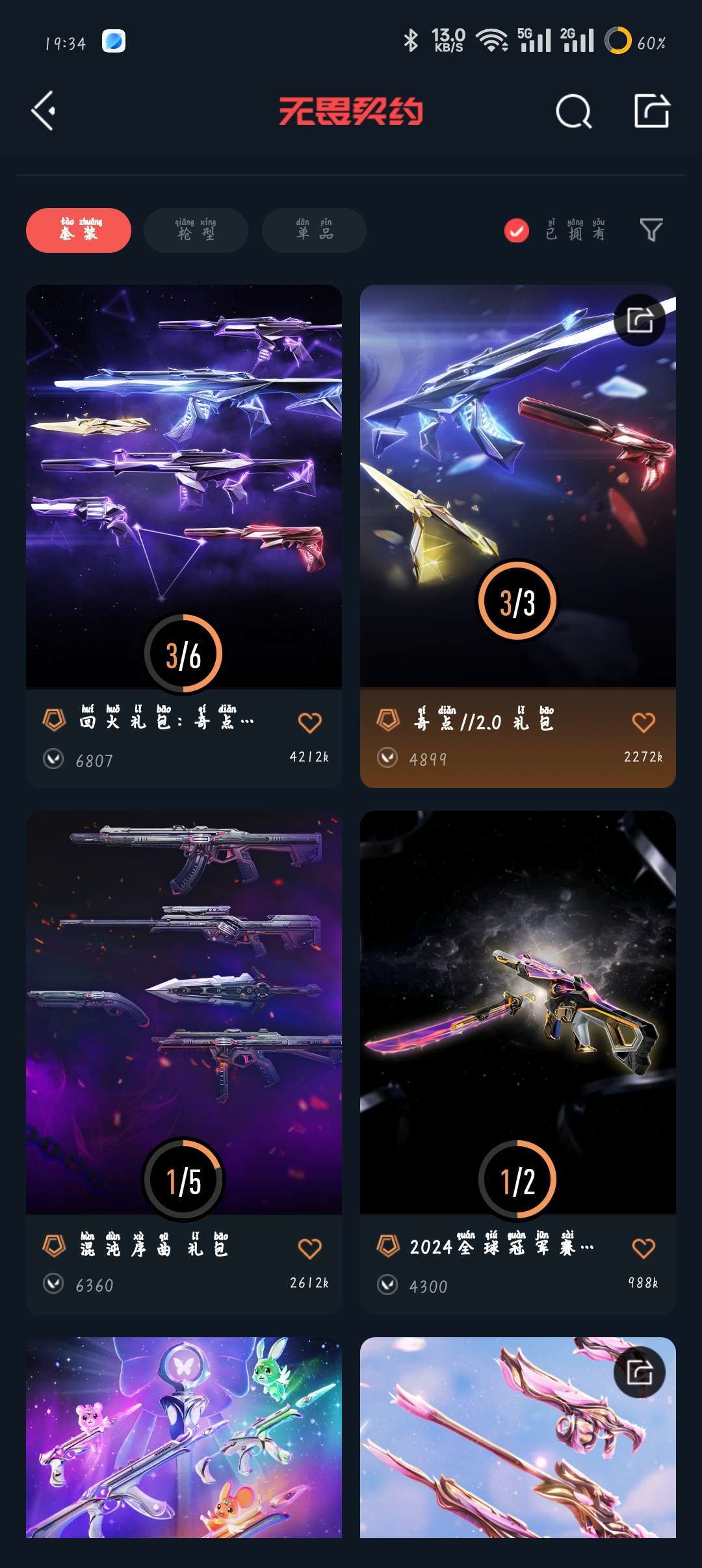Open the 3/6 progress ring
Viewport: 702px width, 1568px height.
click(x=183, y=654)
